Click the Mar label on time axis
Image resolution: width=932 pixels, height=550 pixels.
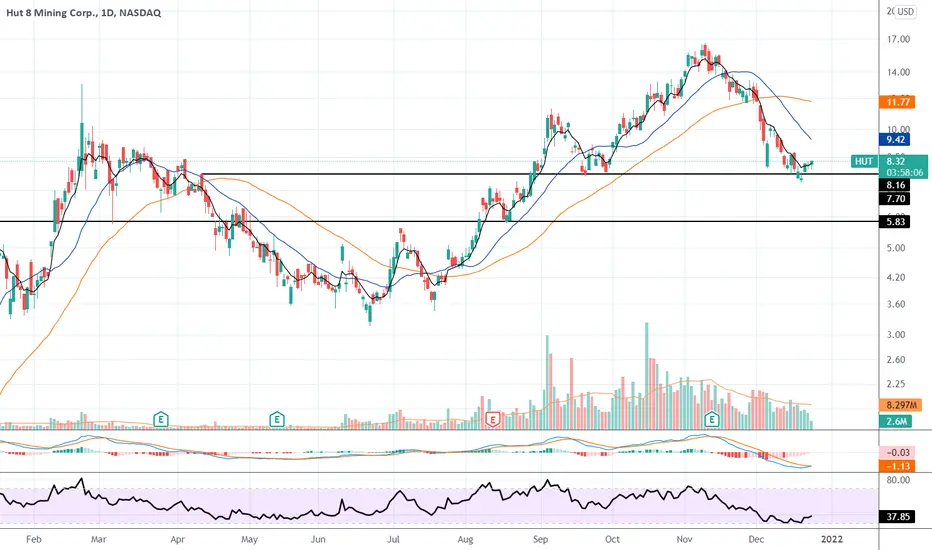tap(98, 539)
